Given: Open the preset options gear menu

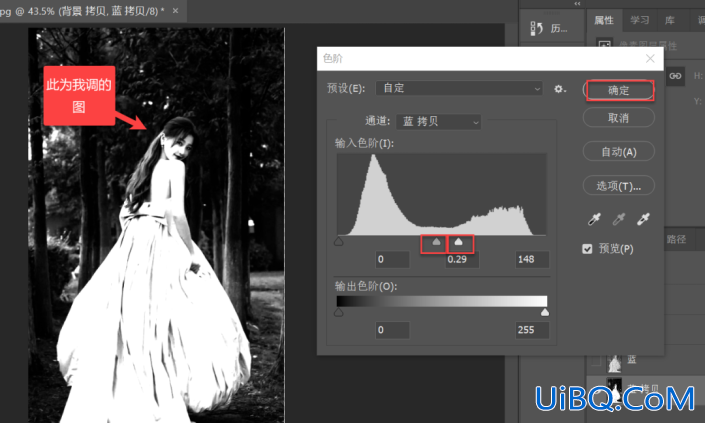Looking at the screenshot, I should click(559, 89).
